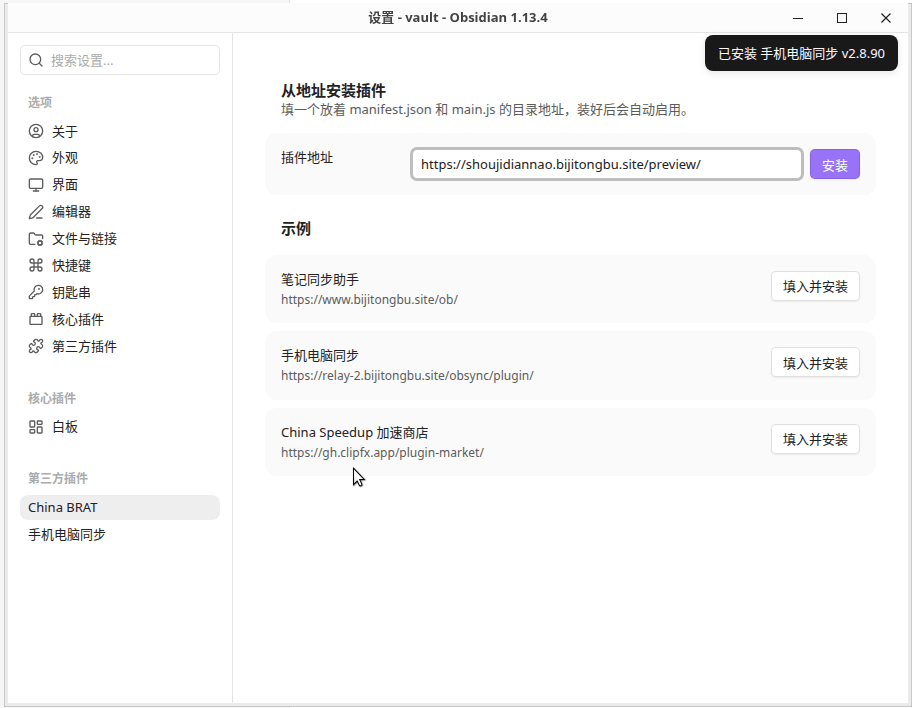The image size is (912, 708).
Task: Close the settings window
Action: (x=885, y=18)
